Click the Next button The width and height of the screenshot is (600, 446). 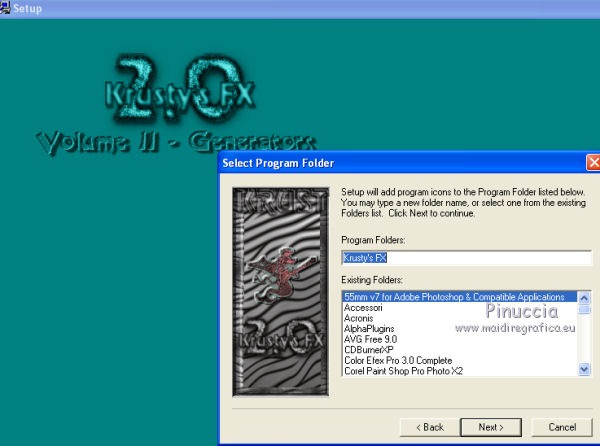tap(491, 427)
